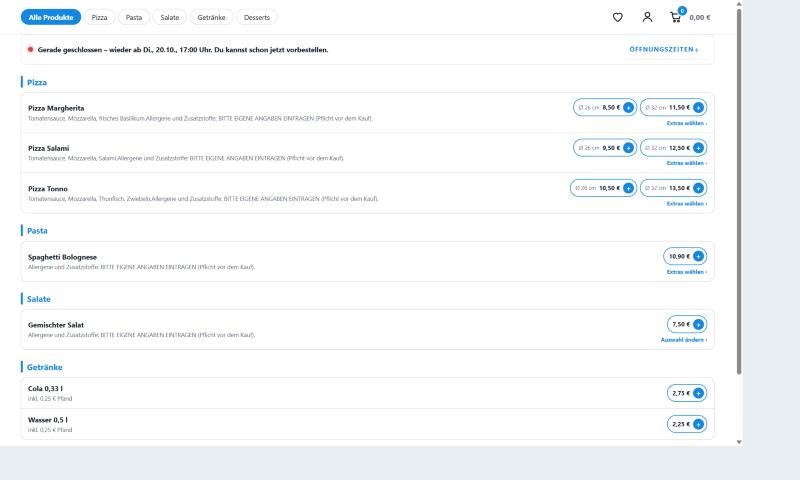800x480 pixels.
Task: Switch to the Getränke category tab
Action: click(x=211, y=17)
